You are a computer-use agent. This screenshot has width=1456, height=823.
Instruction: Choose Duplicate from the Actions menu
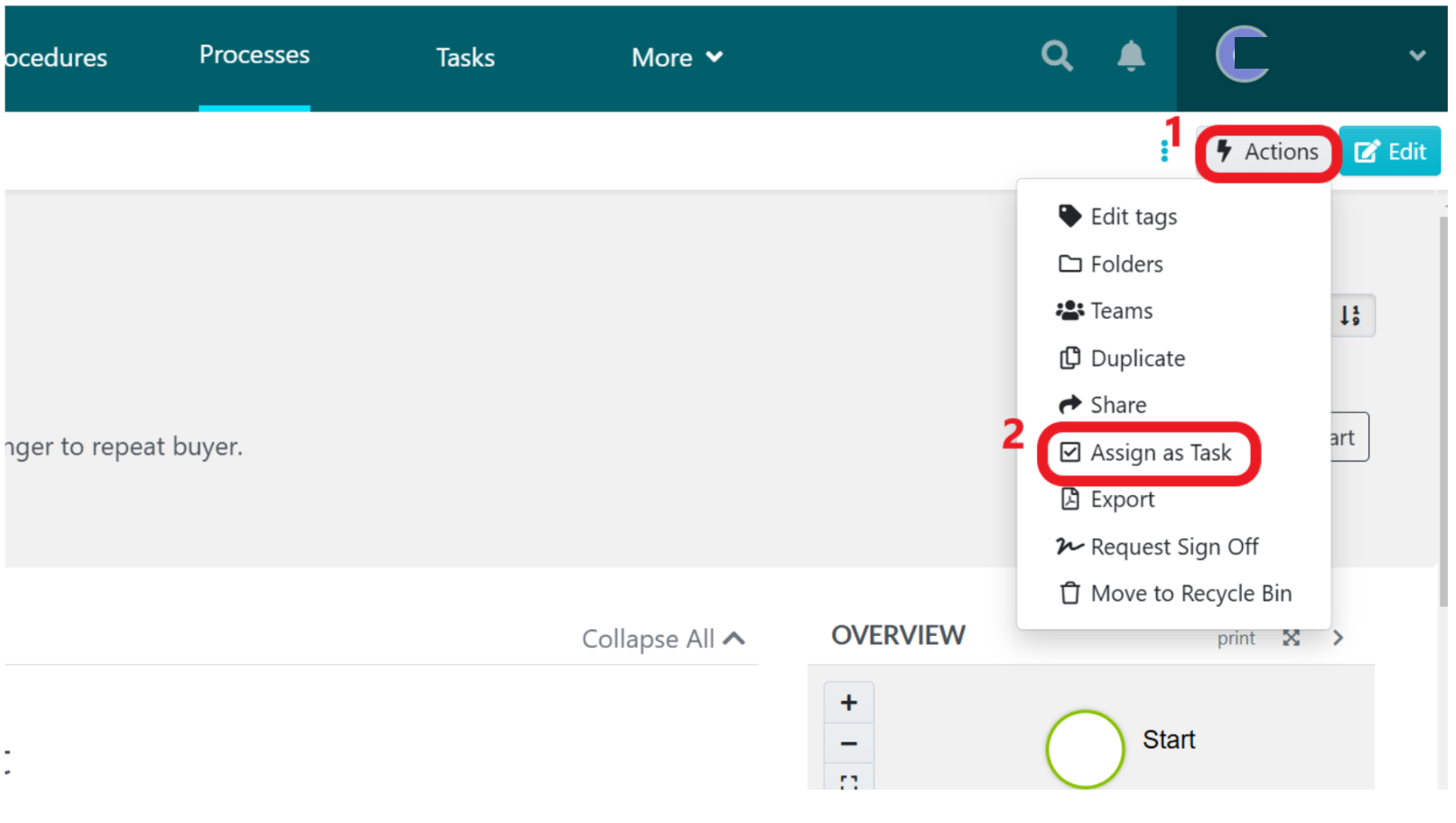1137,358
